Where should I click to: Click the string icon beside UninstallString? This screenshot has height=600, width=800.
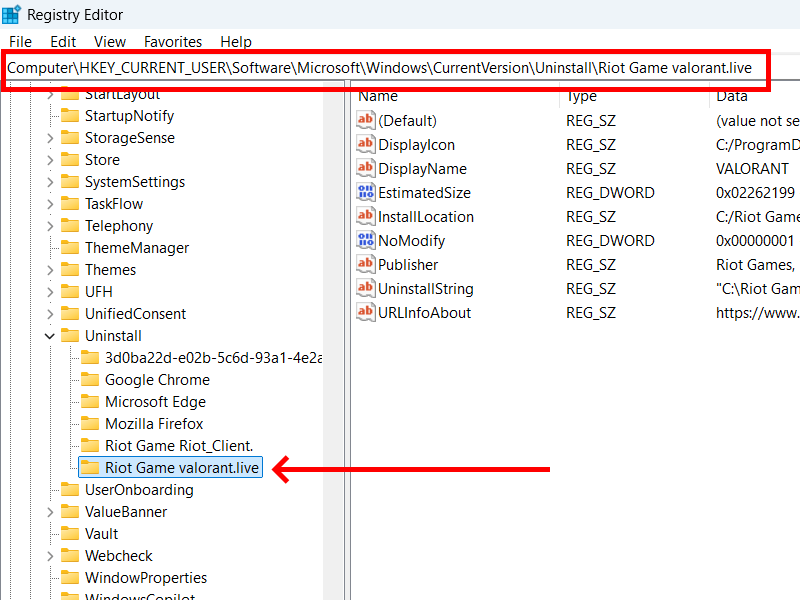(x=366, y=288)
